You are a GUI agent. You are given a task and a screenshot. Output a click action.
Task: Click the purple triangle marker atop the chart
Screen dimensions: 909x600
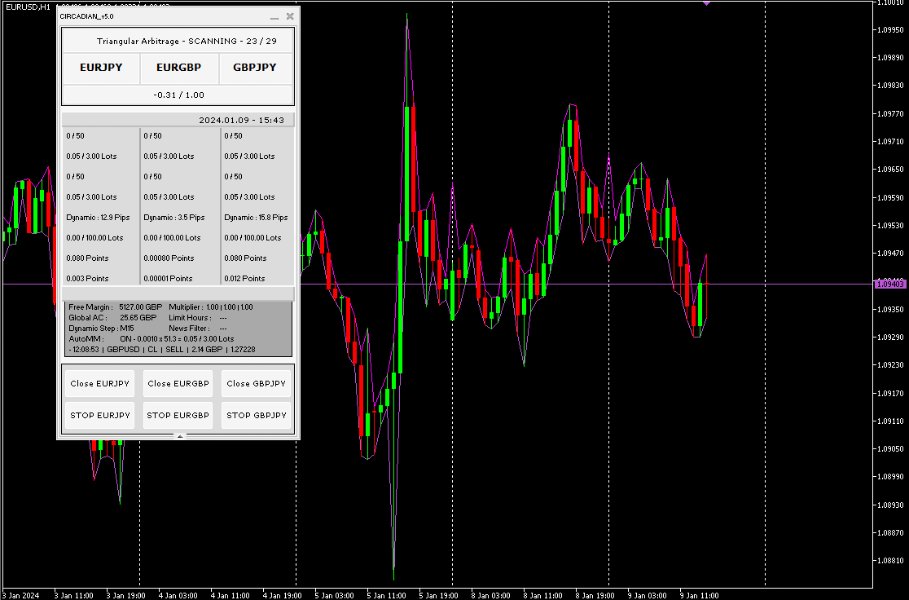706,3
